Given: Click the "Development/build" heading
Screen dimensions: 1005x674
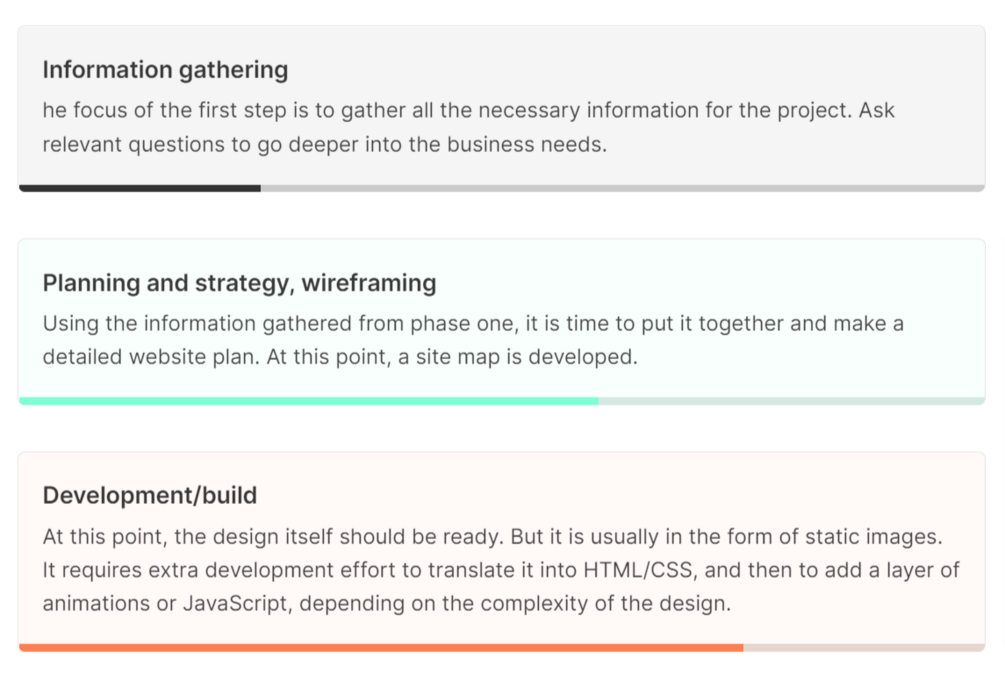Looking at the screenshot, I should pyautogui.click(x=150, y=496).
